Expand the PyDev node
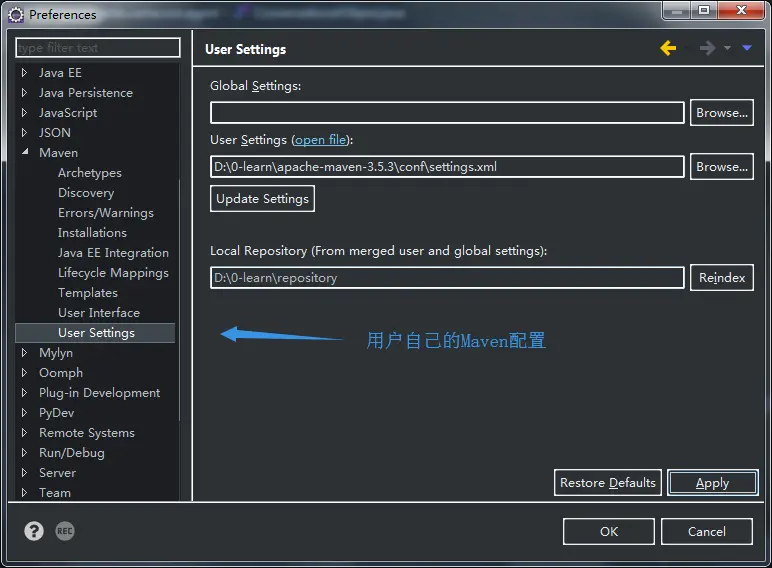772x568 pixels. (24, 412)
